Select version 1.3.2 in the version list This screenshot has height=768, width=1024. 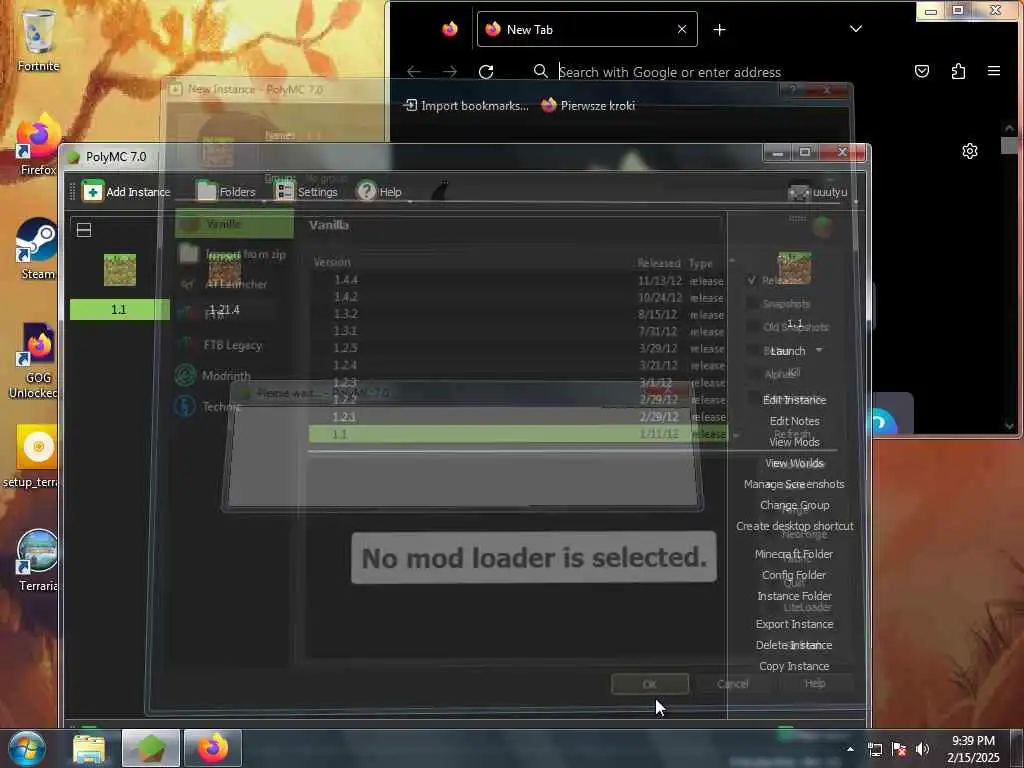coord(519,314)
